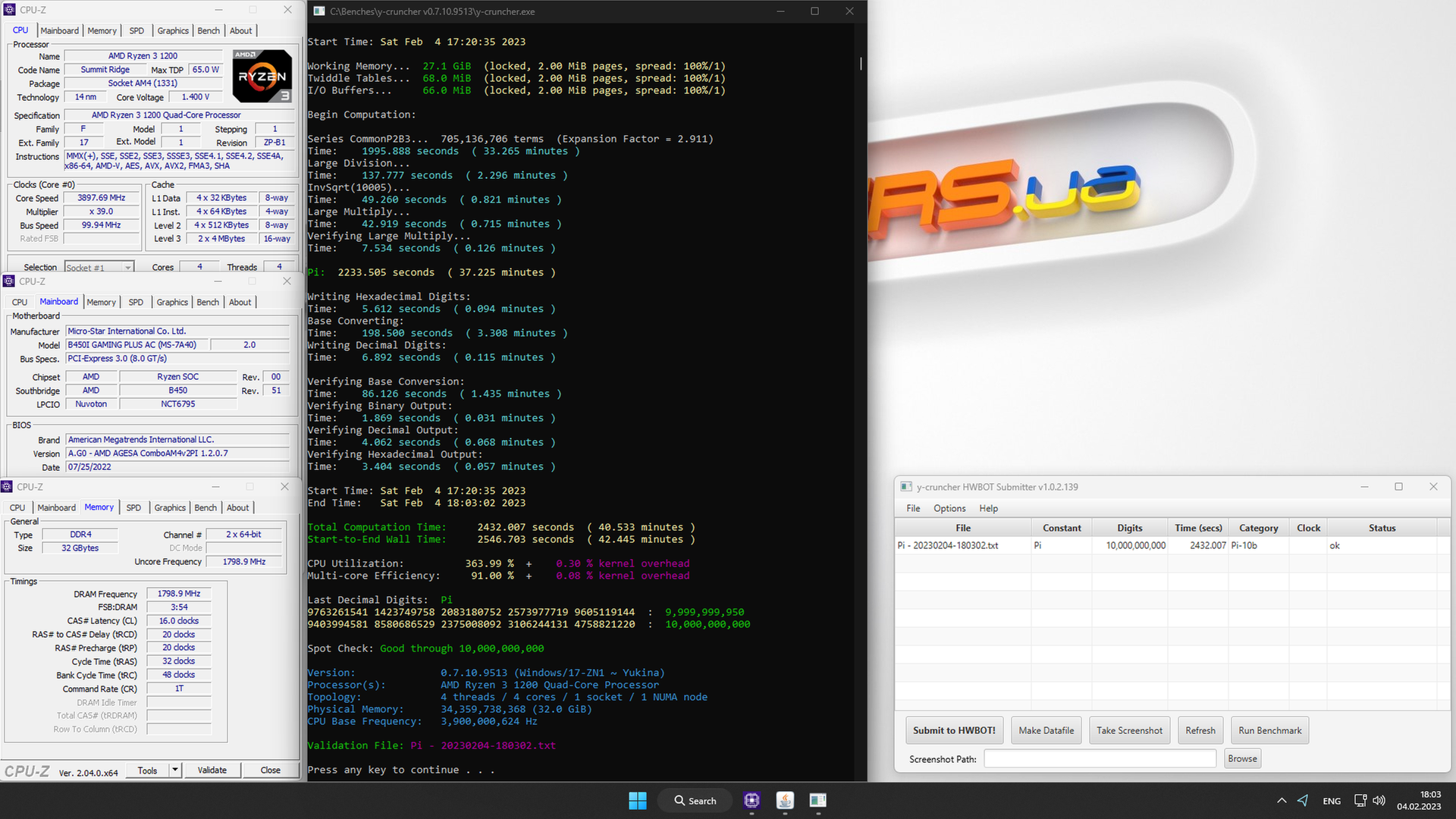The image size is (1456, 819).
Task: Click the Constant column header
Action: [x=1062, y=528]
